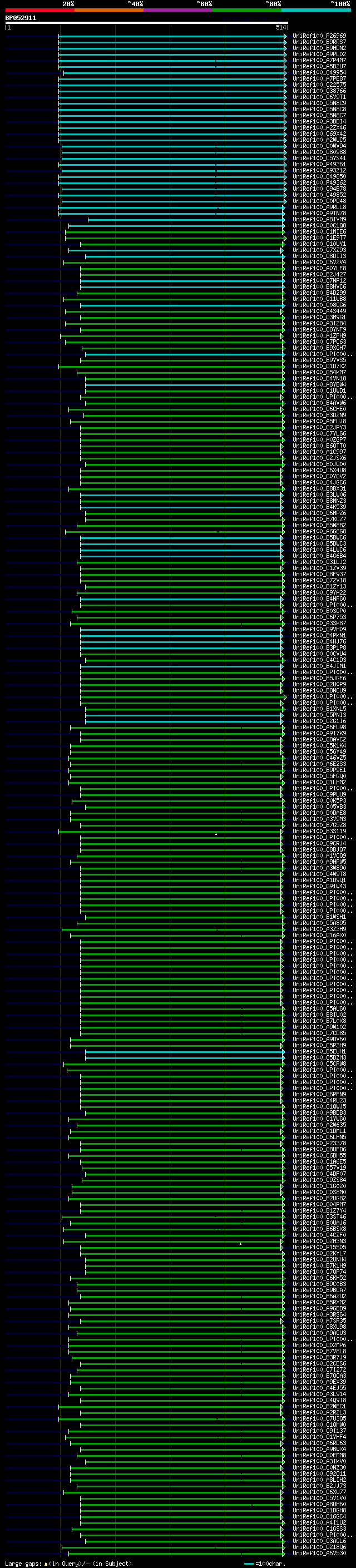Open hit UniRef100_P26969
Viewport: 356px width, 1568px height.
(x=319, y=36)
